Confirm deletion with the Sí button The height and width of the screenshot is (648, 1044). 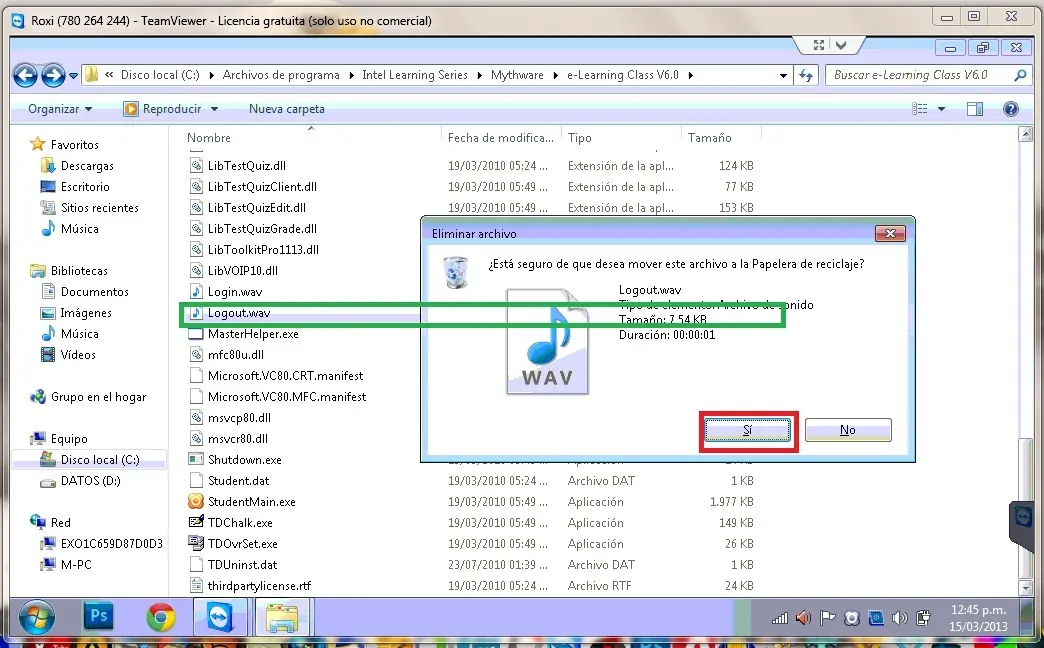748,430
